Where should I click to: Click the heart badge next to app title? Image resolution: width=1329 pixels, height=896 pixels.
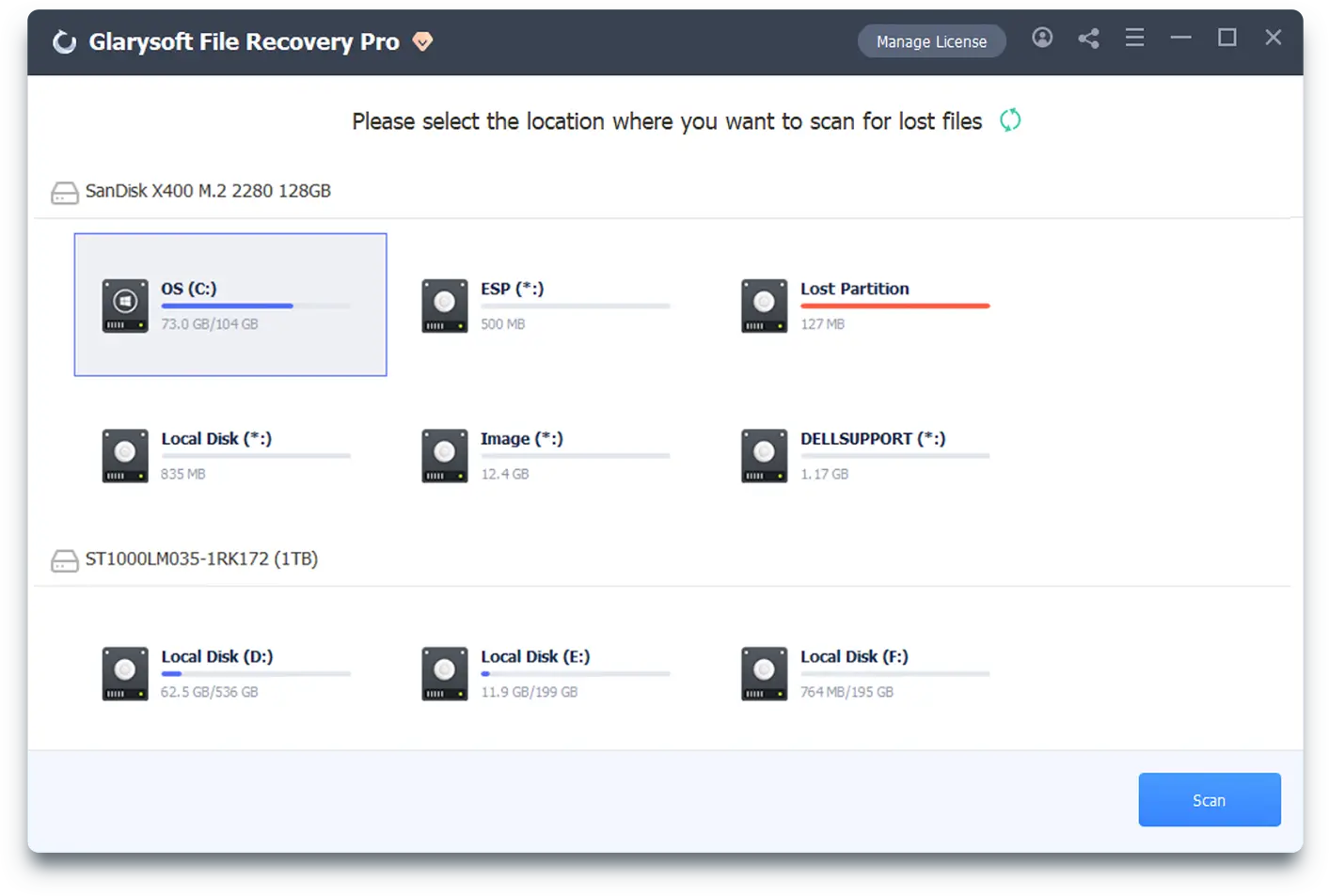click(422, 41)
